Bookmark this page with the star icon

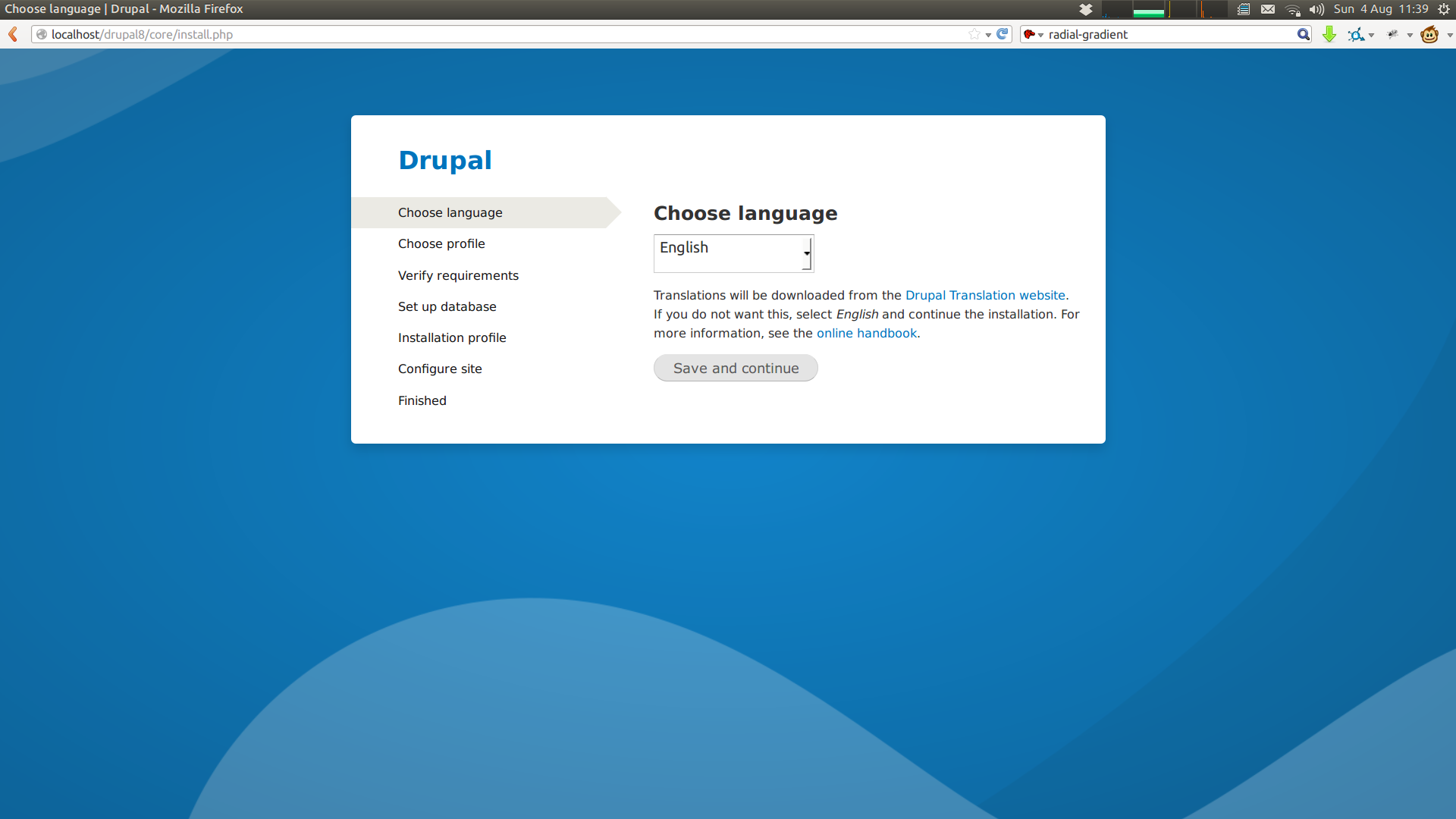pyautogui.click(x=974, y=34)
